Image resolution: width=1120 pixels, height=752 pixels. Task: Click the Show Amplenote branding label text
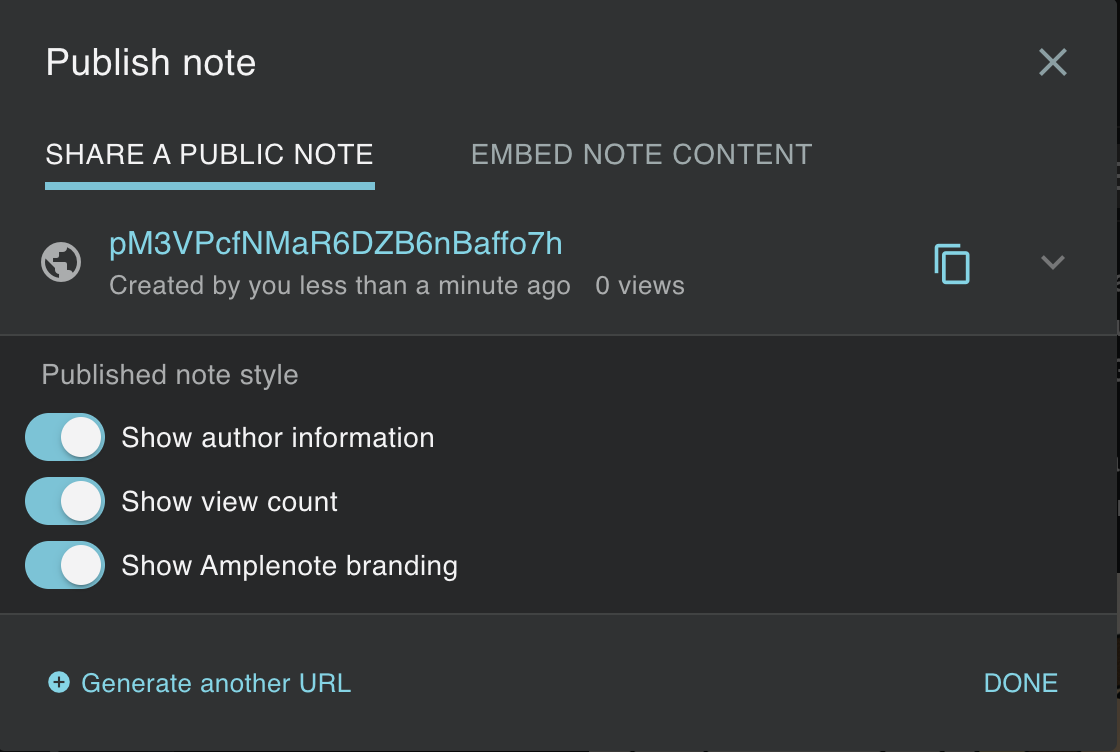tap(289, 566)
